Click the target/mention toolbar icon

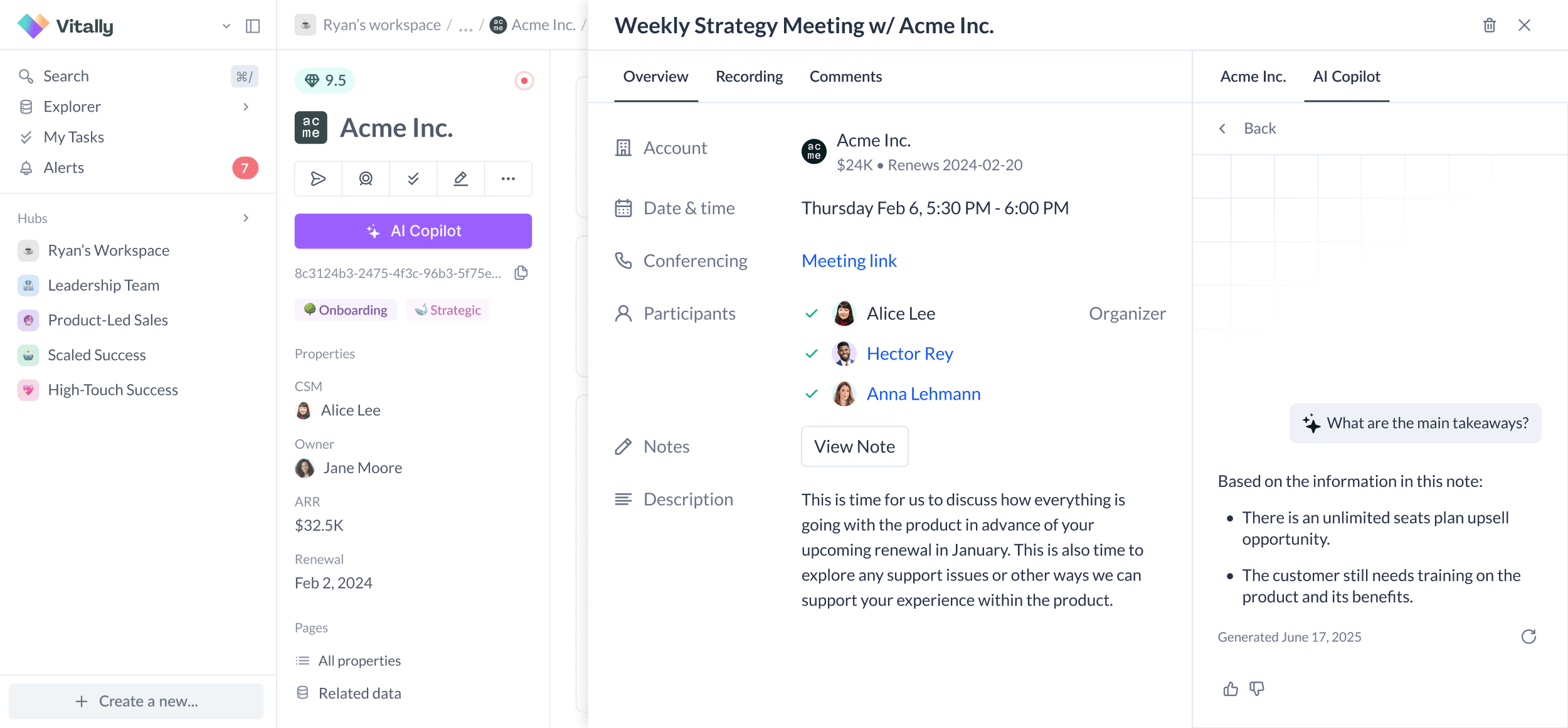pos(366,179)
